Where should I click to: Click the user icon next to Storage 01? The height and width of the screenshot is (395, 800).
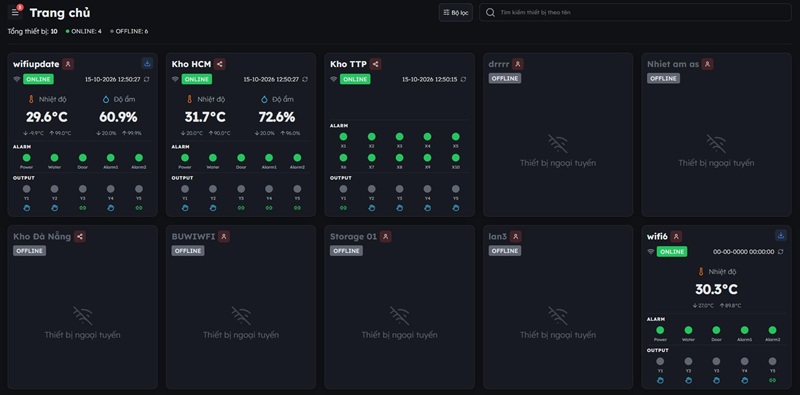click(386, 236)
